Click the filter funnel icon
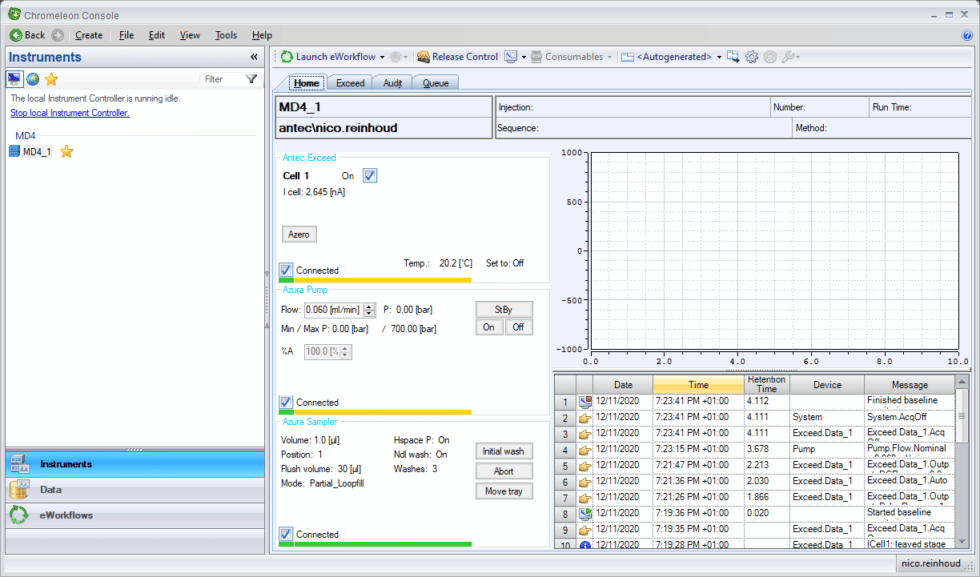 tap(250, 79)
